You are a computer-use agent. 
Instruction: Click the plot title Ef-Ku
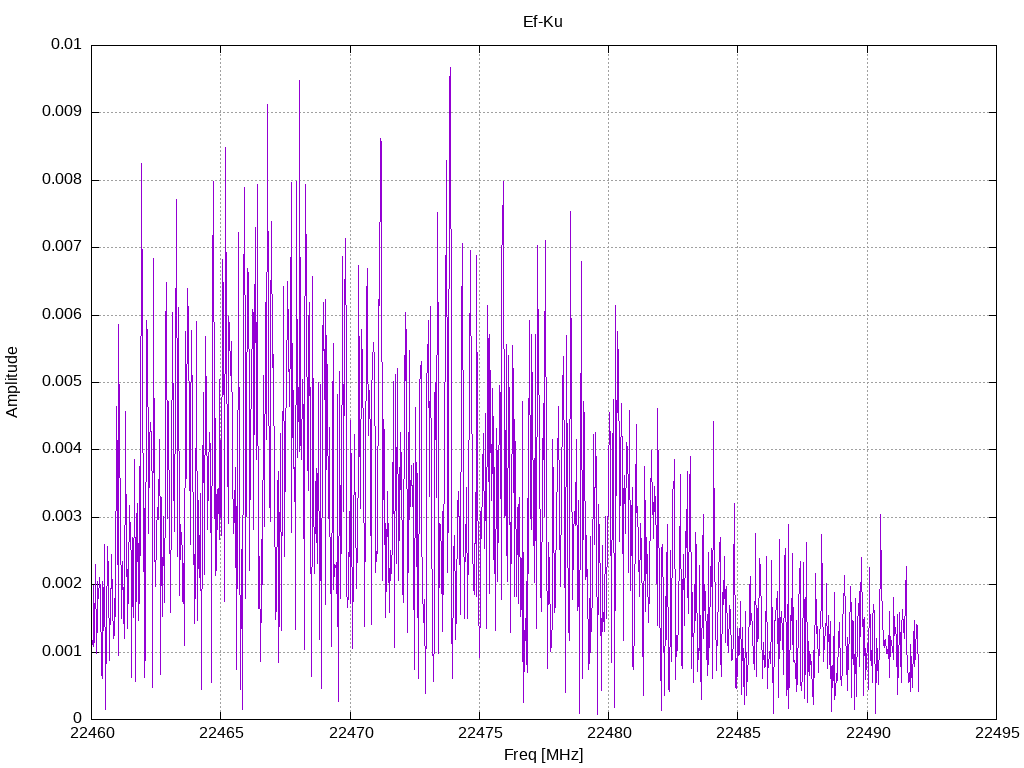(543, 22)
